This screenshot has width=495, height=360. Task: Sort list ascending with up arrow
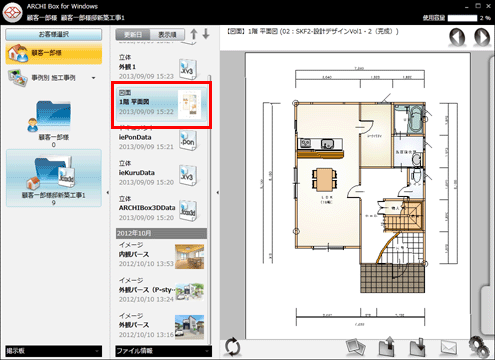[x=194, y=34]
